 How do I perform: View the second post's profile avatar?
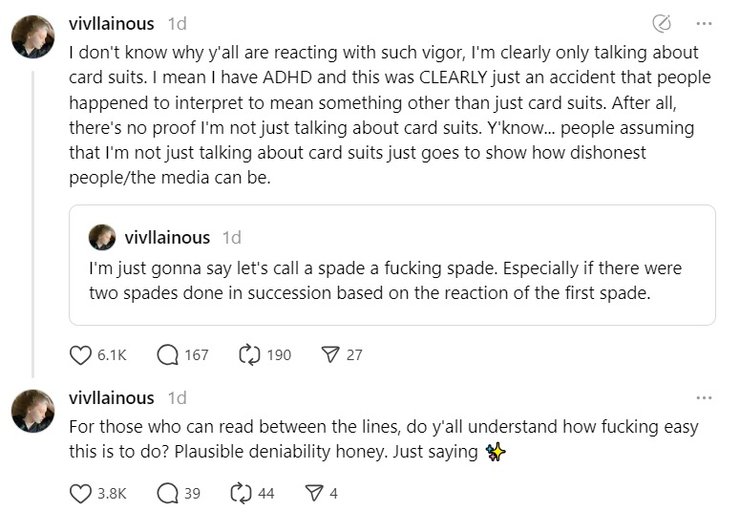(33, 411)
